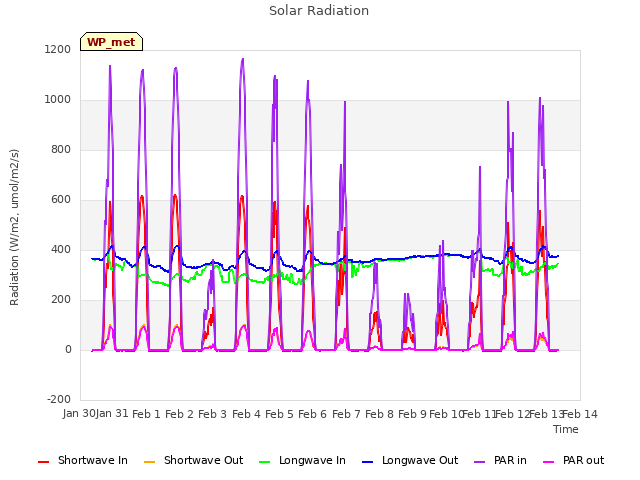Click the 600 y-axis tick label
The width and height of the screenshot is (640, 480).
tap(61, 200)
